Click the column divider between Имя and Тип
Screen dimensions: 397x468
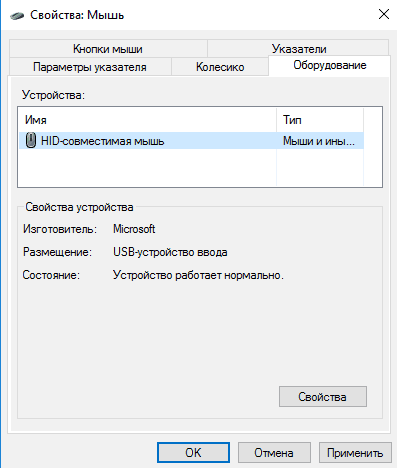(x=276, y=120)
